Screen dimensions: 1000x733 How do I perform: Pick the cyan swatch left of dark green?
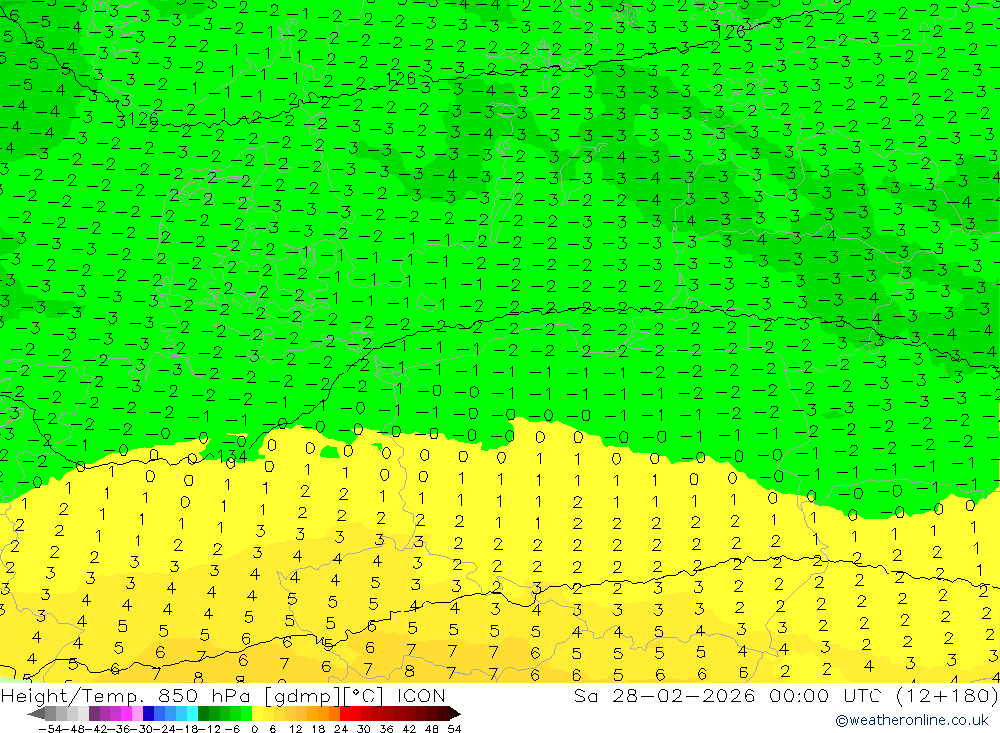click(192, 713)
